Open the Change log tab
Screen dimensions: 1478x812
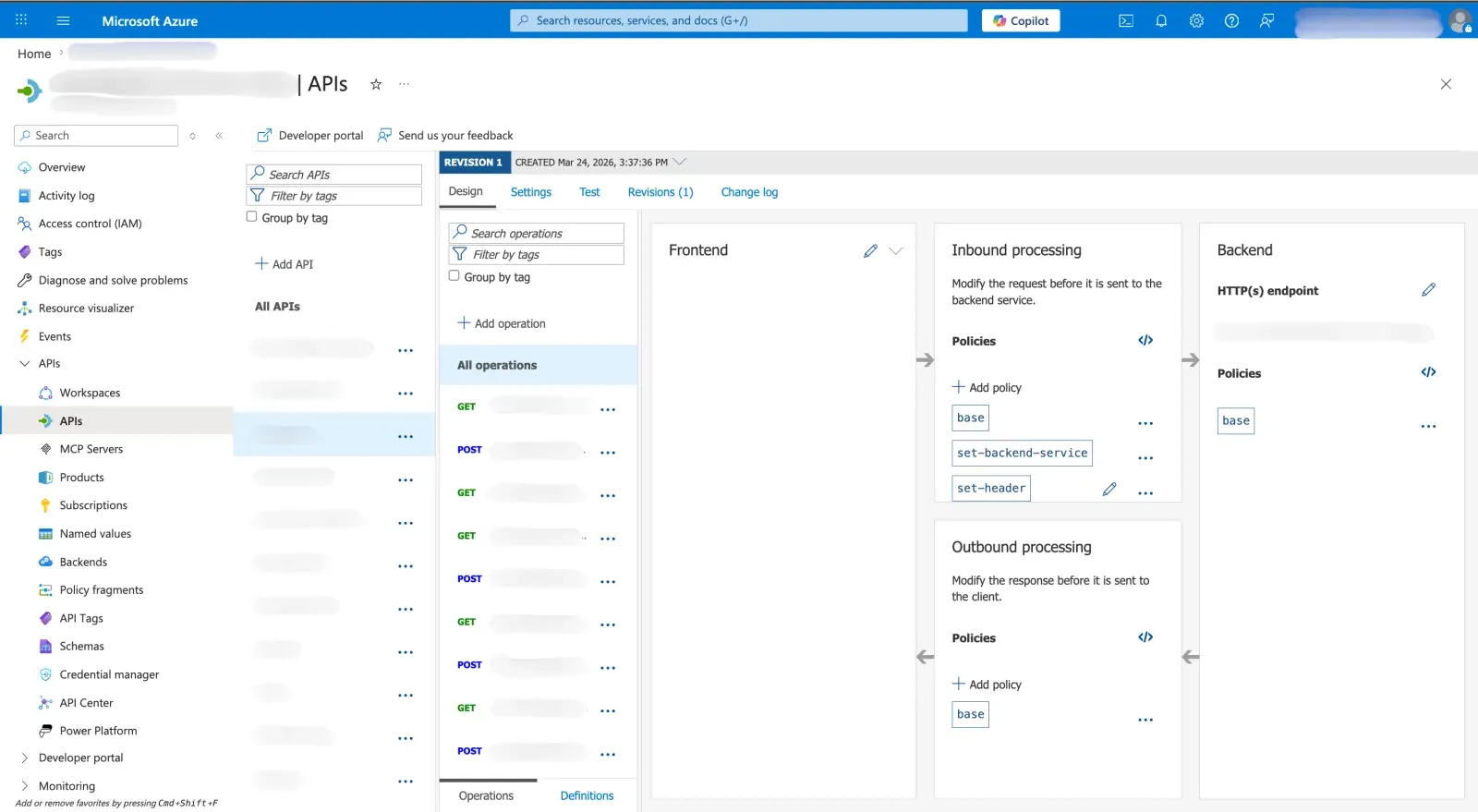(749, 192)
